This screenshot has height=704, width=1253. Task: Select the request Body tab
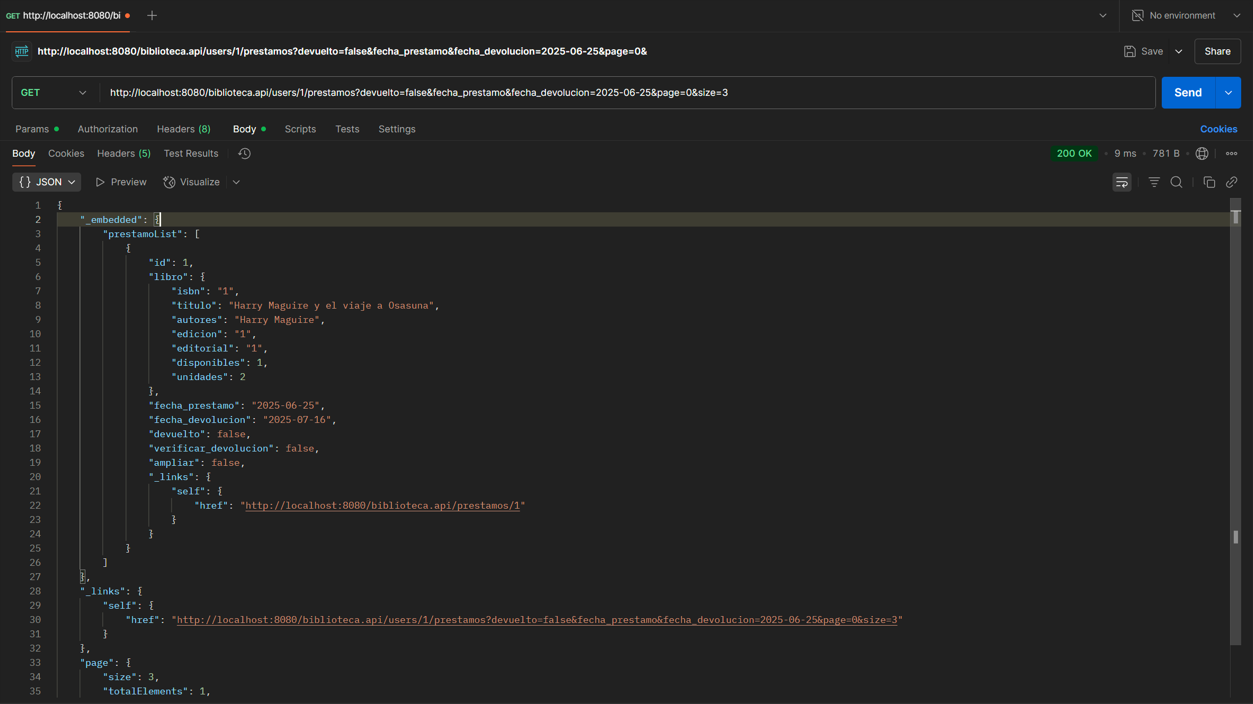pyautogui.click(x=249, y=129)
